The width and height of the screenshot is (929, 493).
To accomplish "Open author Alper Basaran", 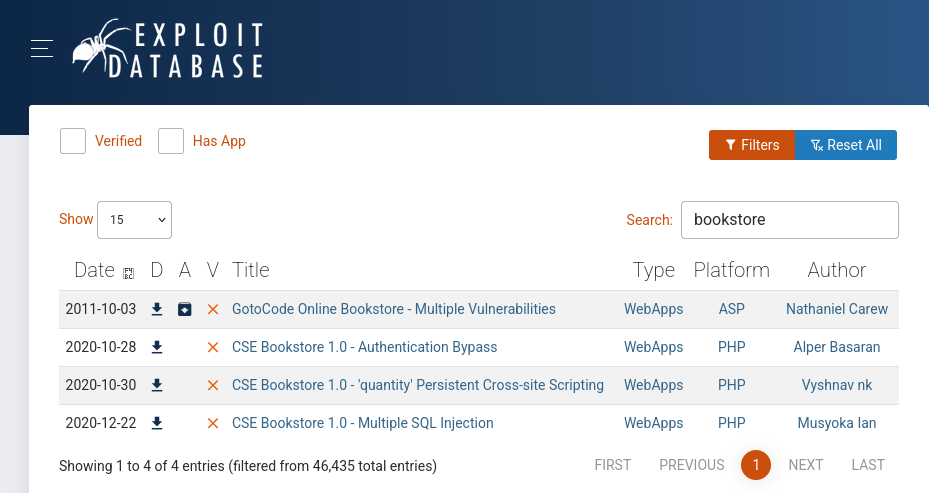I will click(x=837, y=347).
